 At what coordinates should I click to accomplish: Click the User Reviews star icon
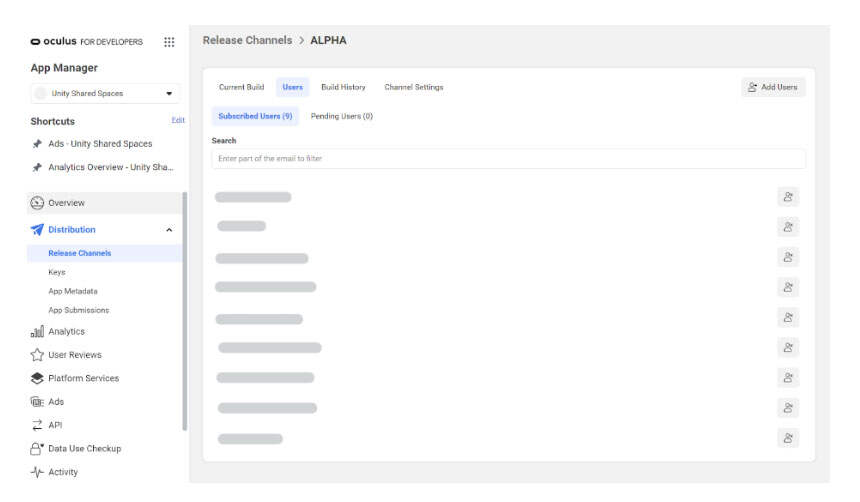click(37, 355)
